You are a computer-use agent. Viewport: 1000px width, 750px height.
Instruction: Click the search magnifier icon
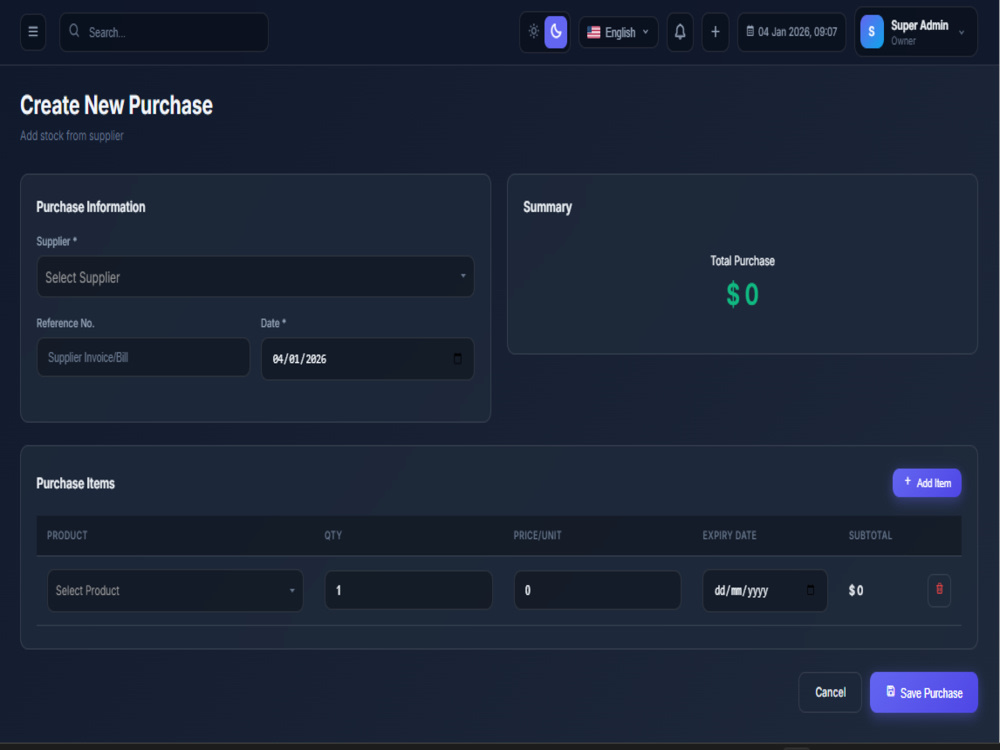74,31
